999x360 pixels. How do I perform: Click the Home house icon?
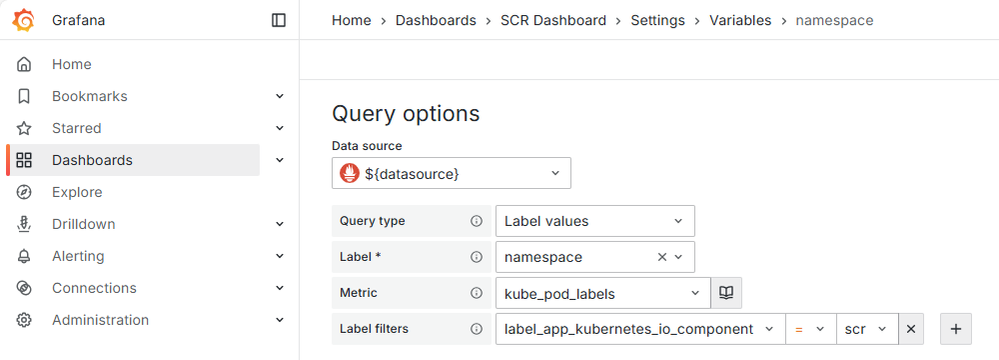point(24,64)
